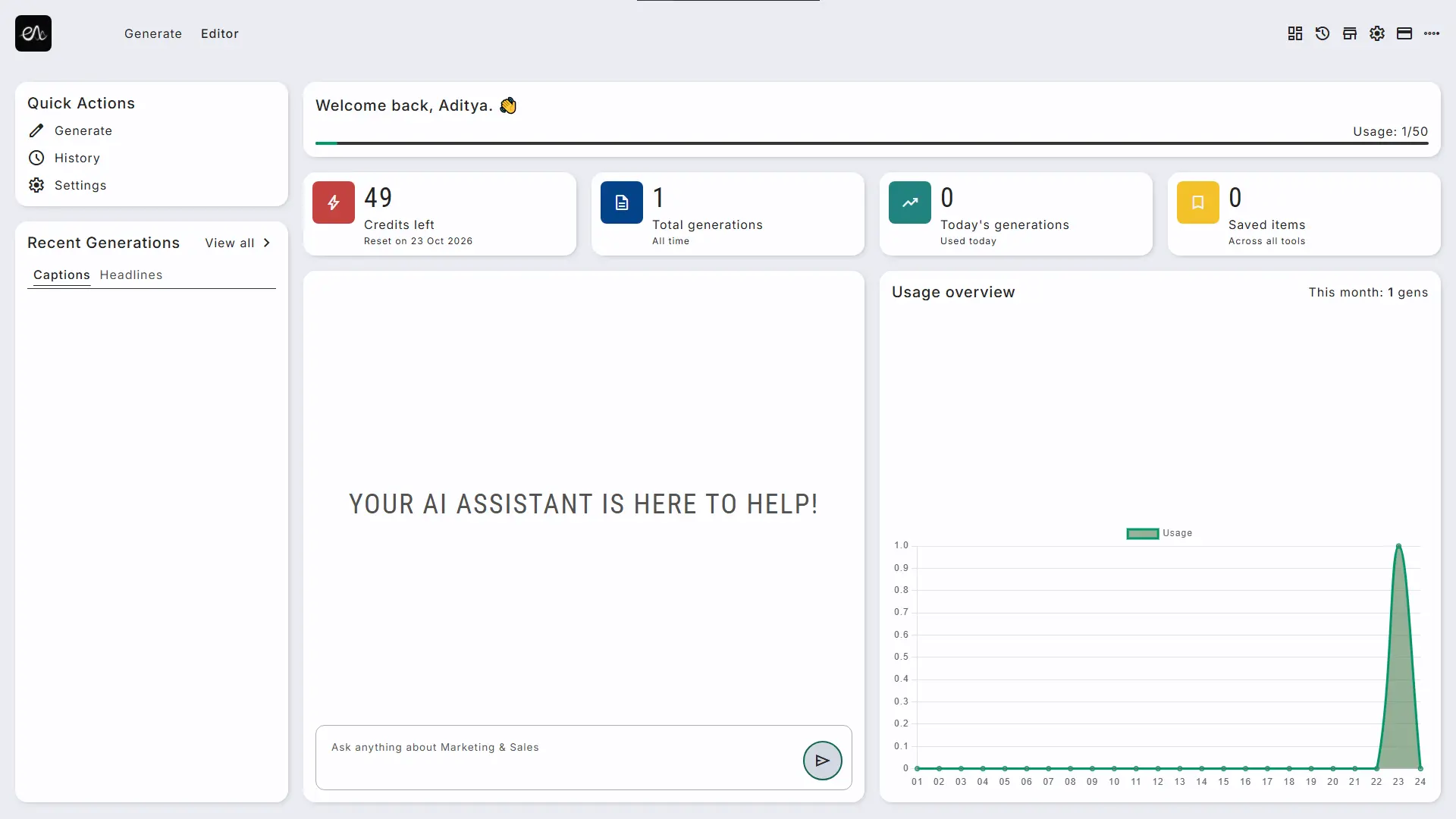This screenshot has width=1456, height=819.
Task: Open the more options ellipsis menu
Action: point(1432,33)
